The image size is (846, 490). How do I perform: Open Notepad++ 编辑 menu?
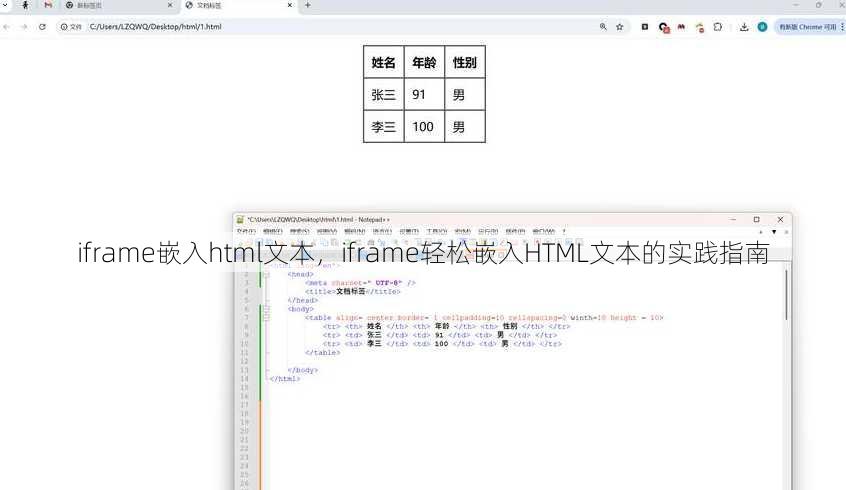[272, 232]
